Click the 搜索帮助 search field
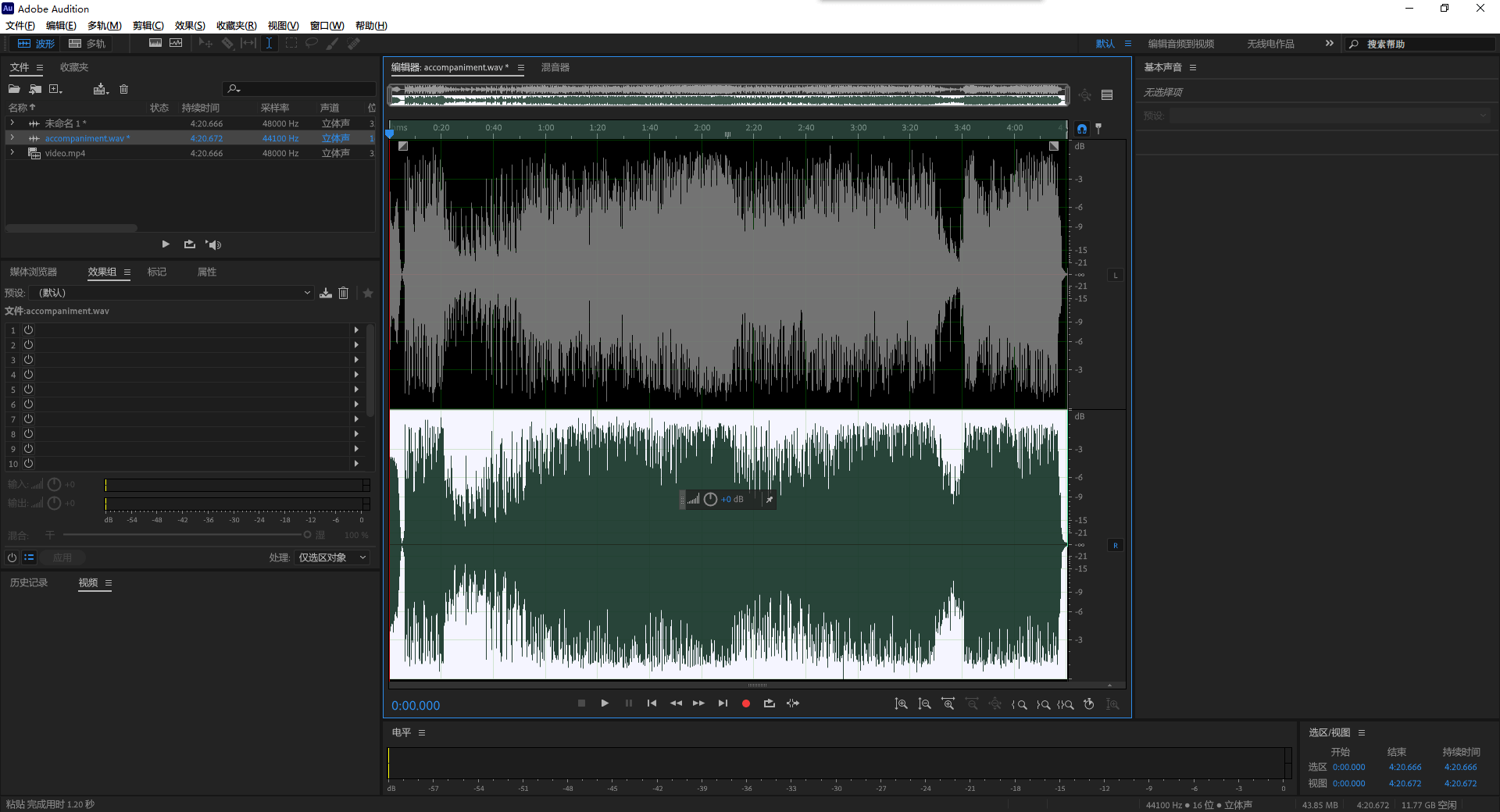This screenshot has height=812, width=1500. coord(1422,44)
